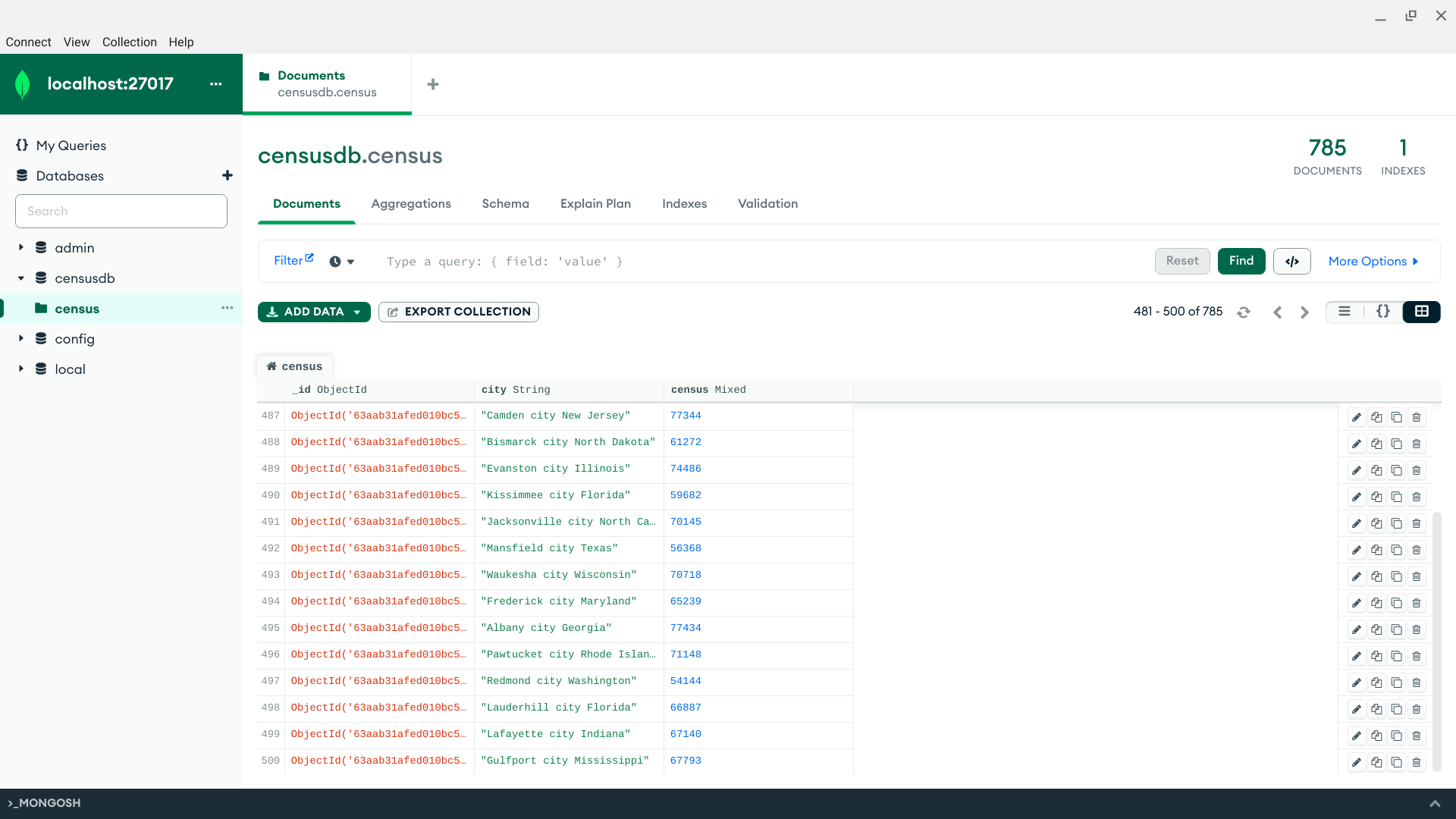Copy the Bismarck city document to clipboard
Screen dimensions: 1456x819
[1397, 444]
